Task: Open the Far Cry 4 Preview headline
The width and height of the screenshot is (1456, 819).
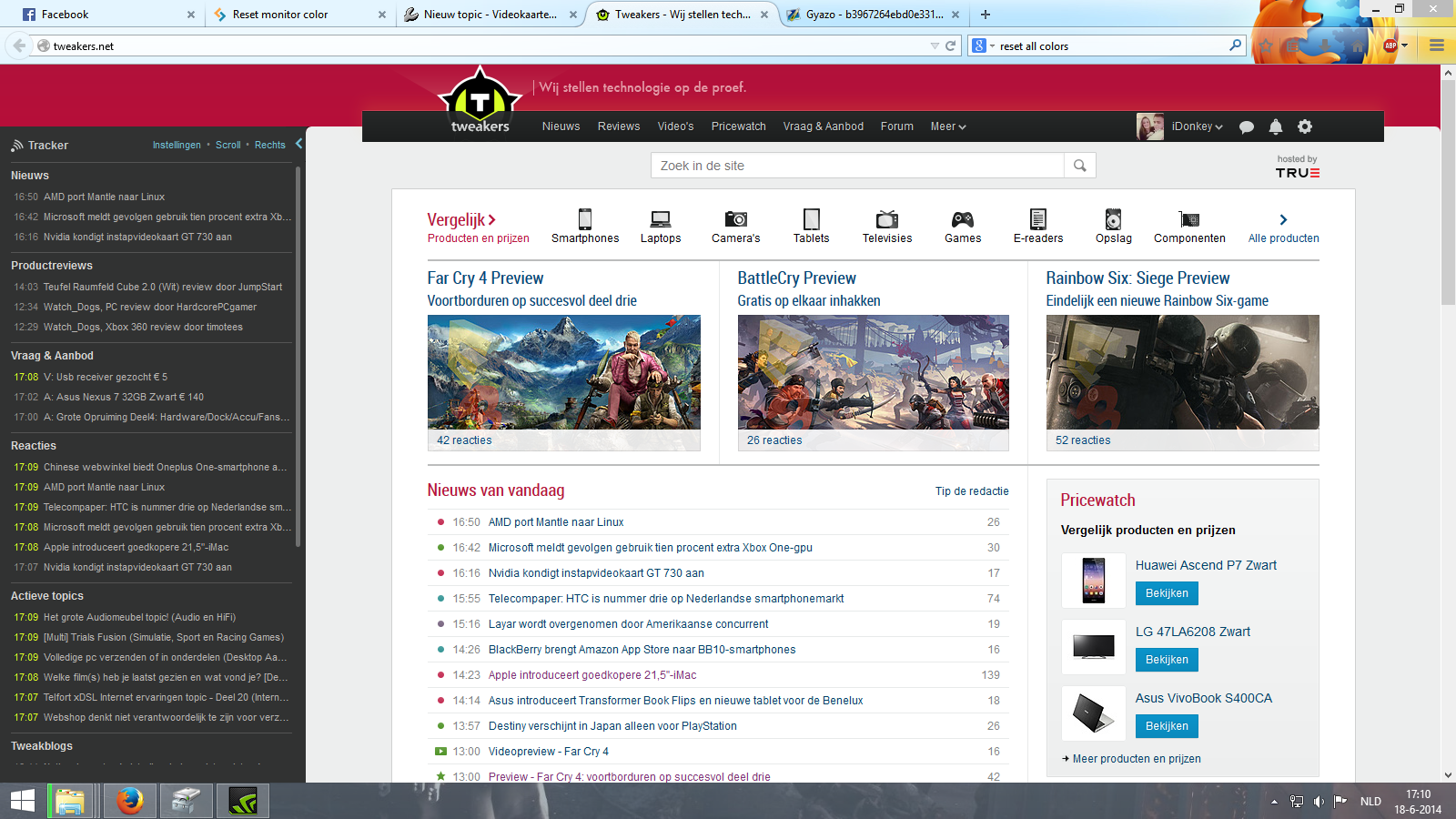Action: click(x=485, y=278)
